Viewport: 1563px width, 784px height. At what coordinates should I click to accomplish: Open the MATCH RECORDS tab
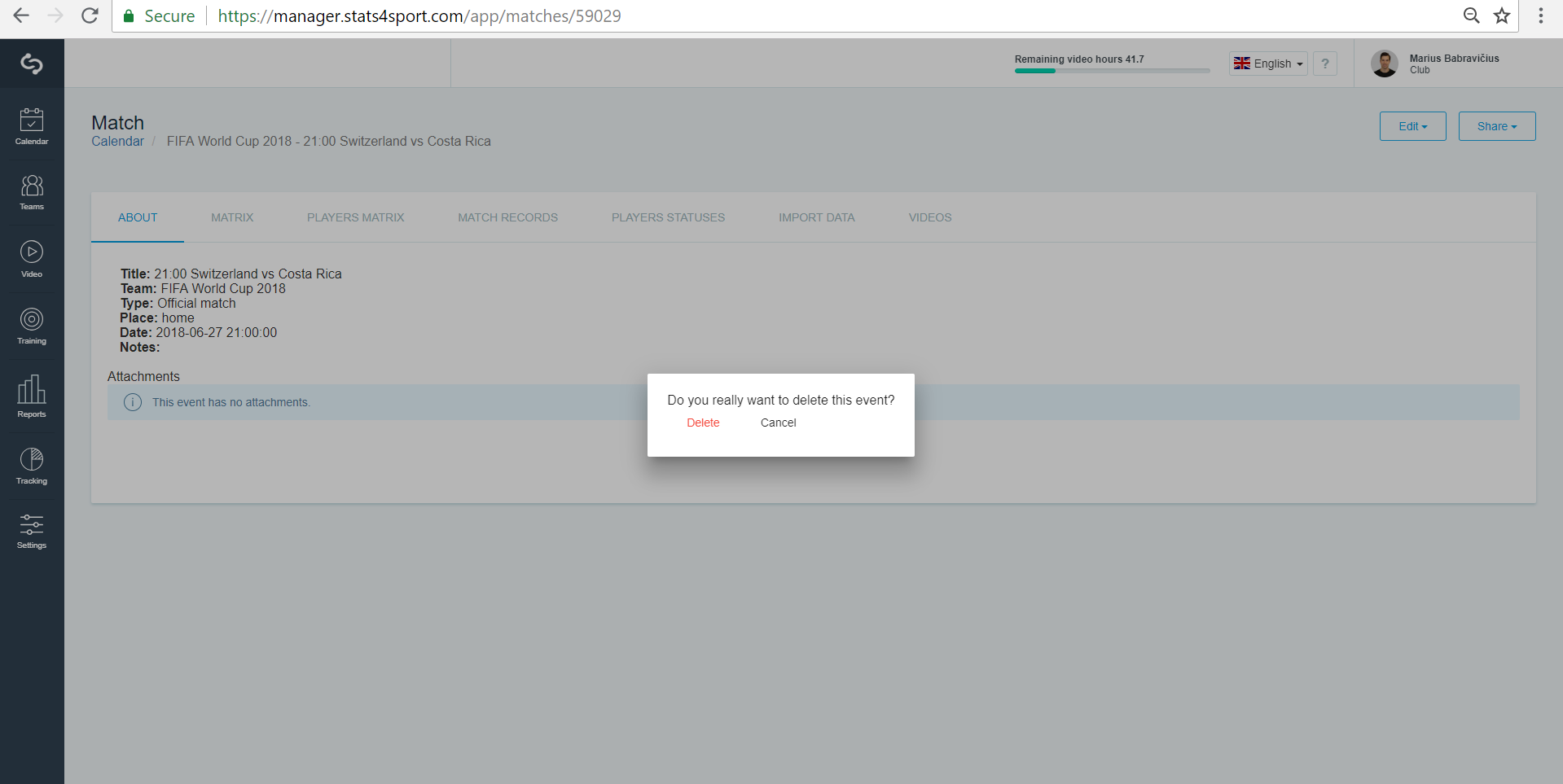pyautogui.click(x=507, y=217)
